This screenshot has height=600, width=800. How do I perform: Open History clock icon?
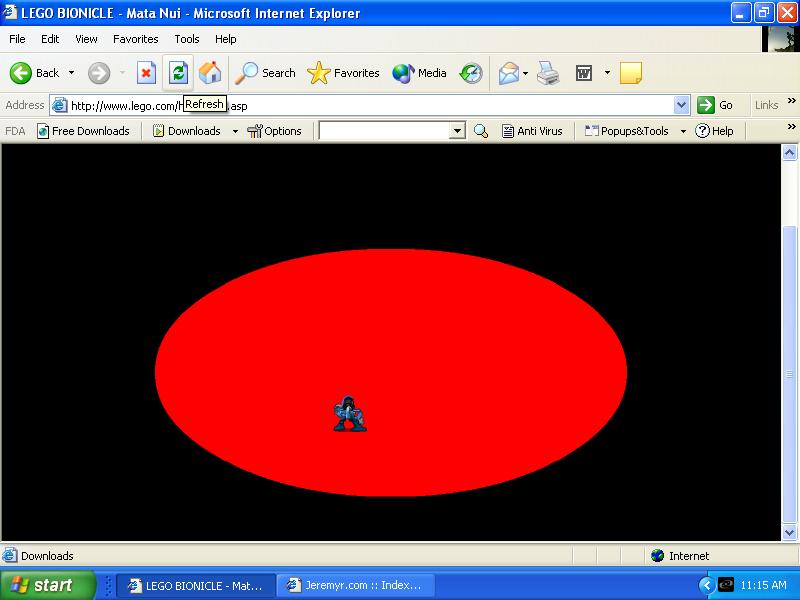pyautogui.click(x=470, y=73)
